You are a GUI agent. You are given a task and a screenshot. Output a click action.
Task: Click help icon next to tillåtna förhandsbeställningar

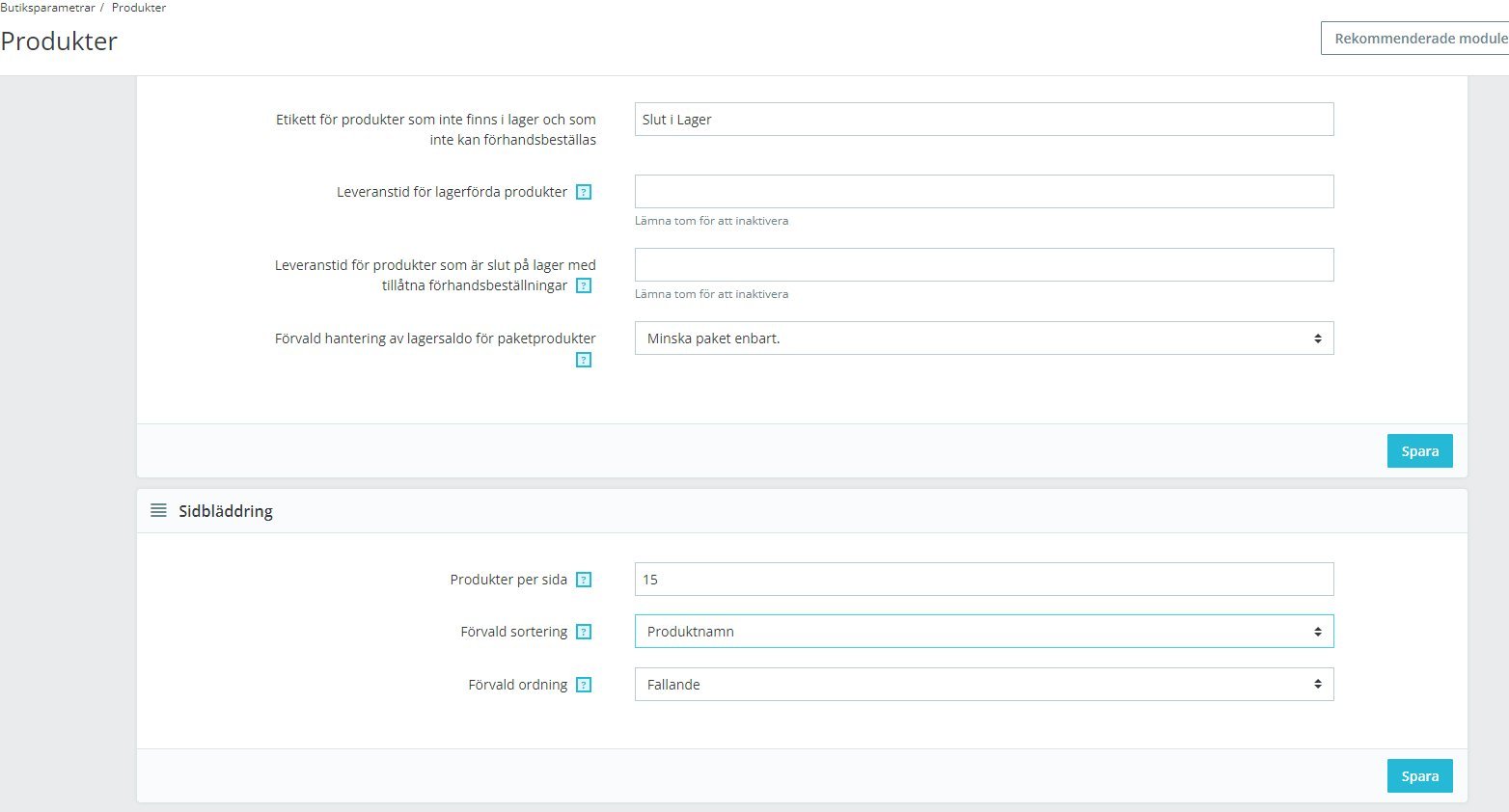point(584,285)
